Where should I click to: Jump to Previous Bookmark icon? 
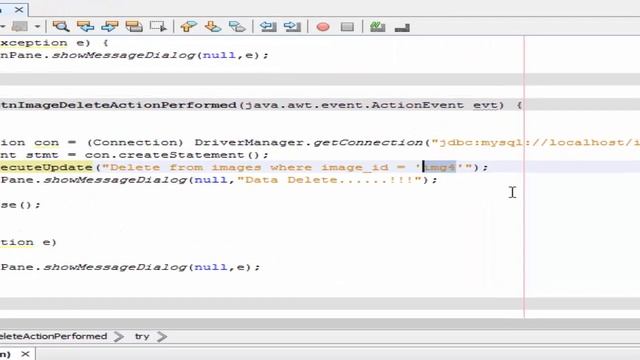(188, 27)
